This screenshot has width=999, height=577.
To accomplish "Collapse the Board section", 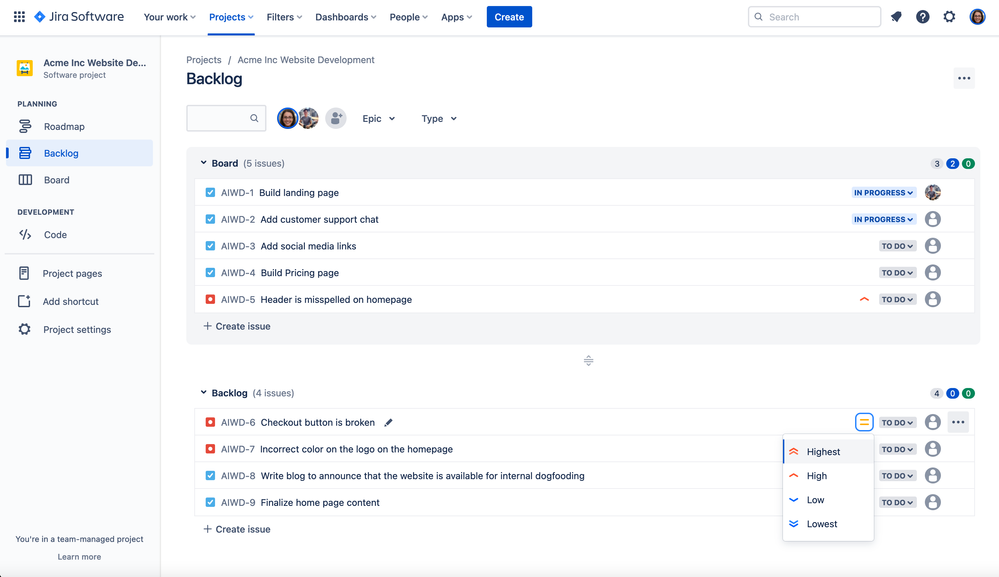I will (x=203, y=163).
